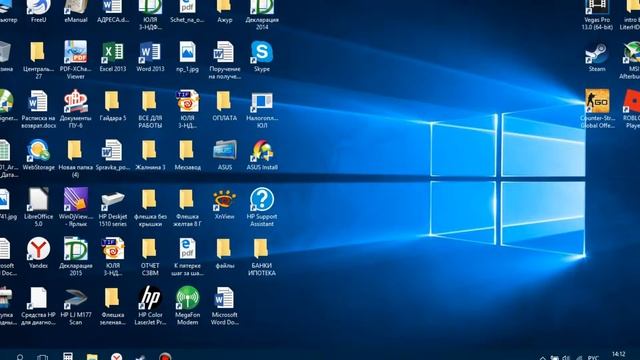This screenshot has height=360, width=640.
Task: Open the Налогопл... ЮЛ shortcut
Action: point(262,109)
